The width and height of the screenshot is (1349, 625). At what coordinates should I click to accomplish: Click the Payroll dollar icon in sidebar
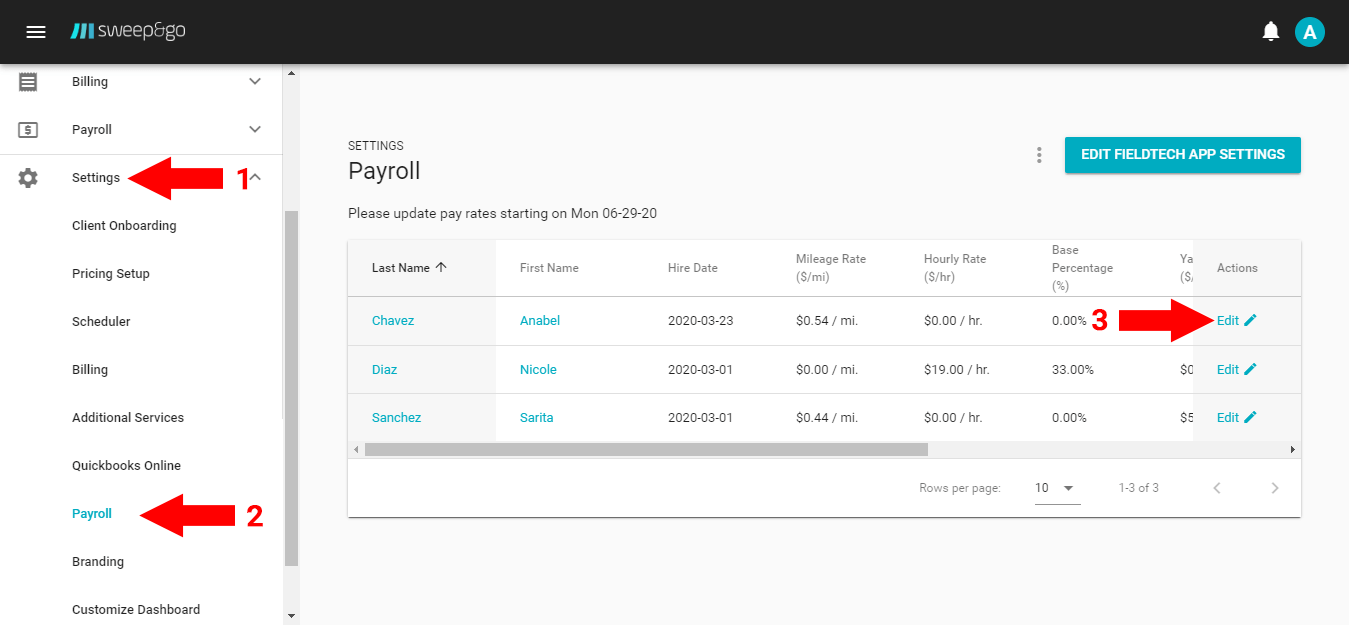28,130
